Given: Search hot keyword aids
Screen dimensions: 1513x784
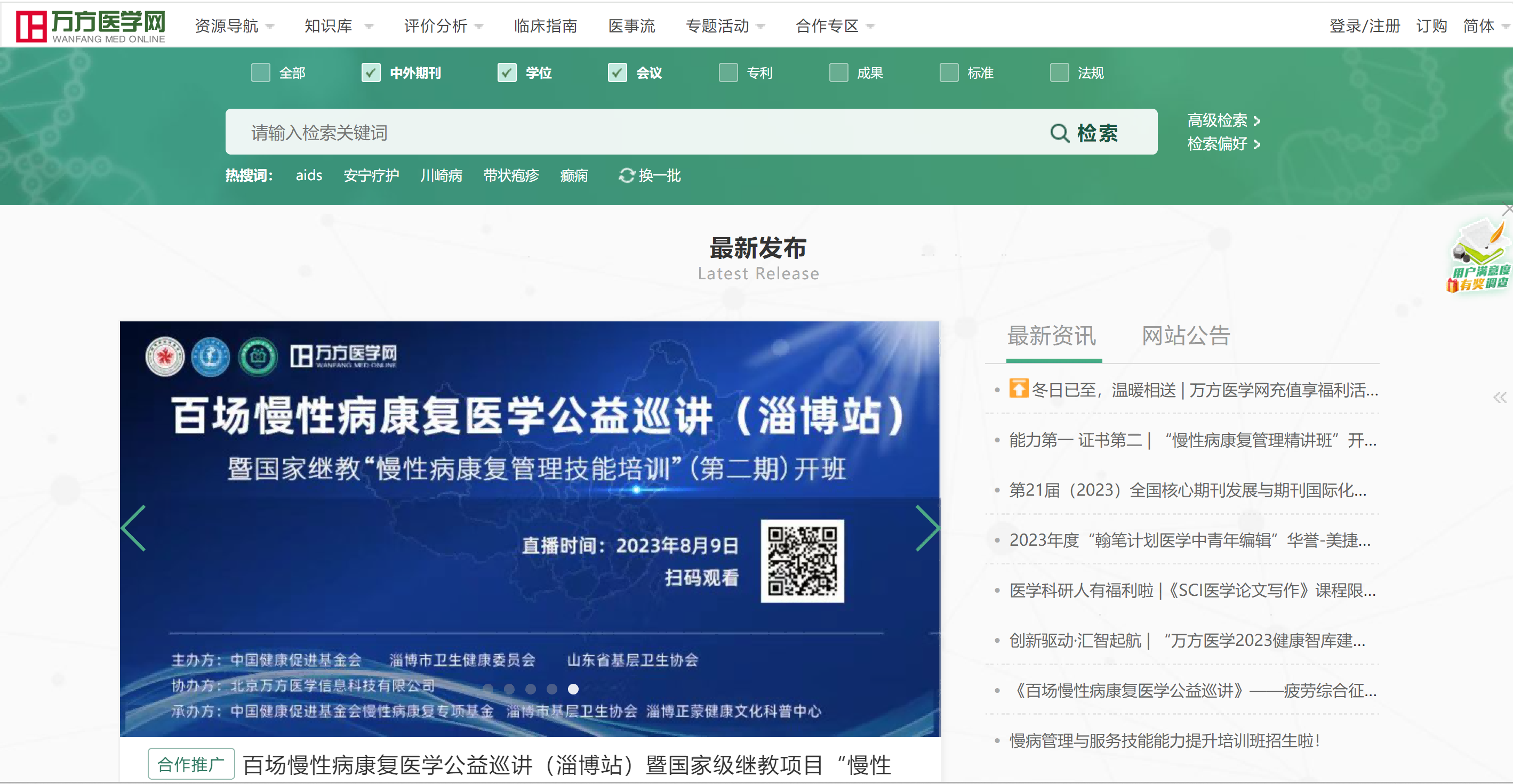Looking at the screenshot, I should [309, 175].
